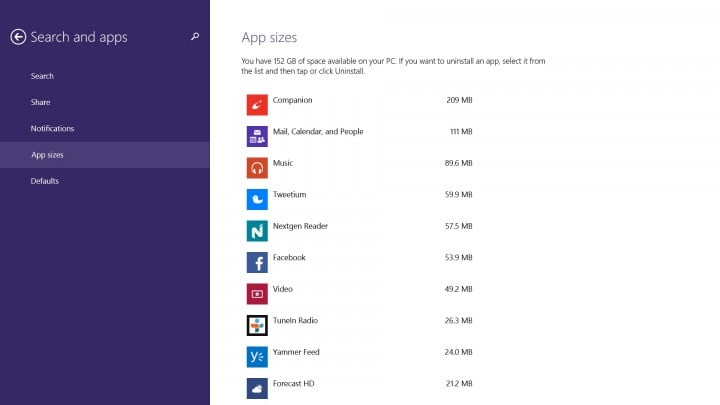Click the Facebook app name
The height and width of the screenshot is (405, 720).
pos(289,258)
